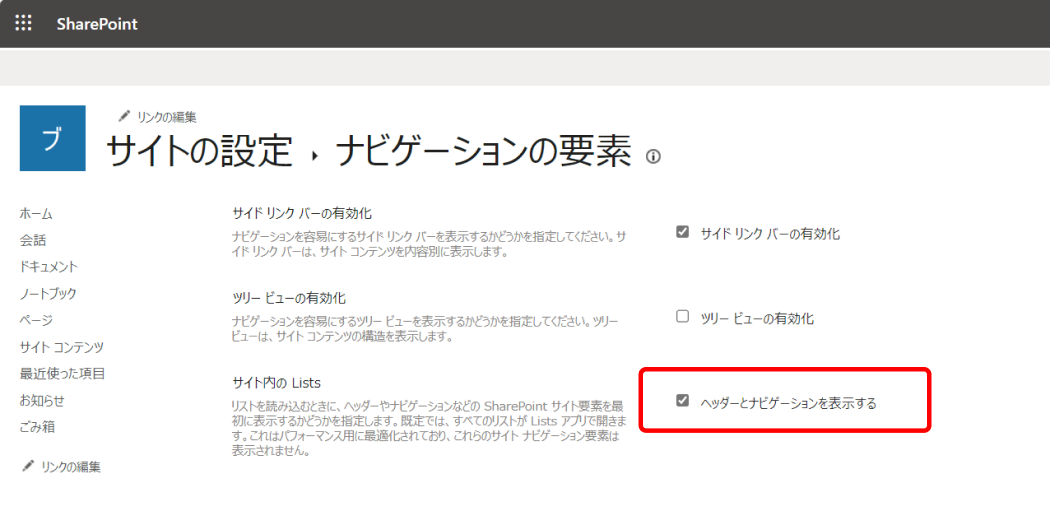Open サイト コンテンツ in side navigation

tap(62, 347)
